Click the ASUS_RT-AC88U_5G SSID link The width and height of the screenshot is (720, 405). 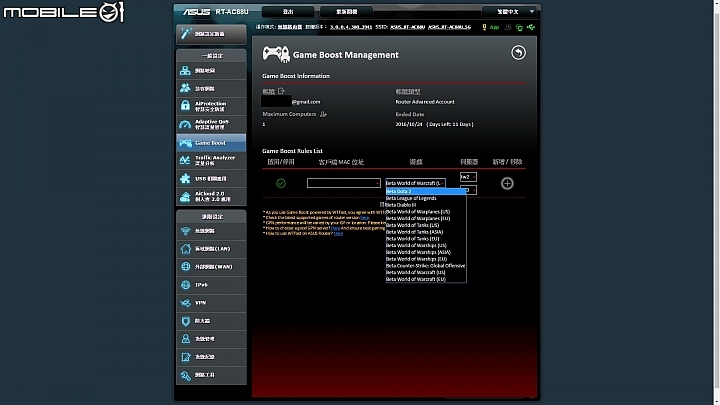(x=450, y=27)
